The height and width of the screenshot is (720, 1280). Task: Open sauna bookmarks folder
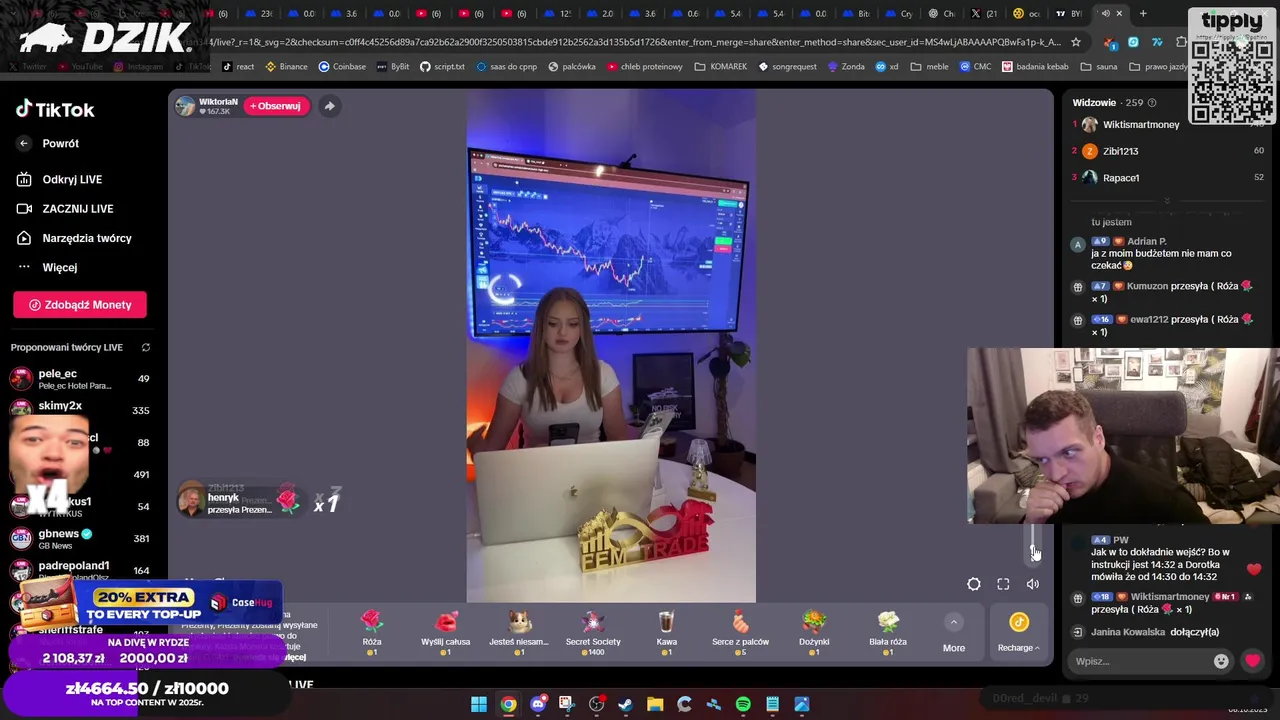[x=1098, y=66]
